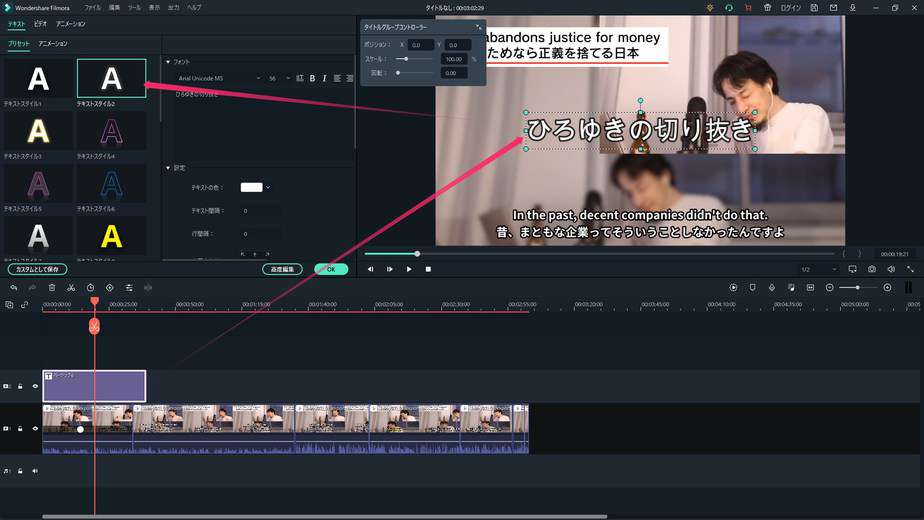Open the speed clock tool in timeline toolbar
The height and width of the screenshot is (520, 924).
point(90,288)
